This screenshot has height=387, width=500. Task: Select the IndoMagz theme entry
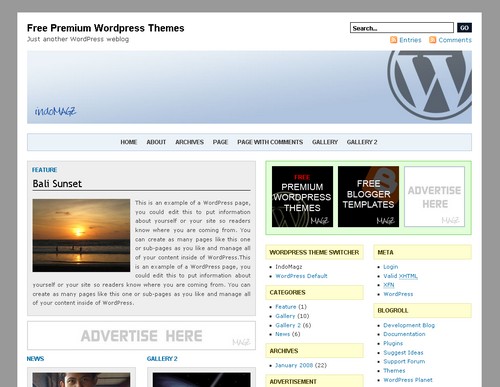point(289,267)
